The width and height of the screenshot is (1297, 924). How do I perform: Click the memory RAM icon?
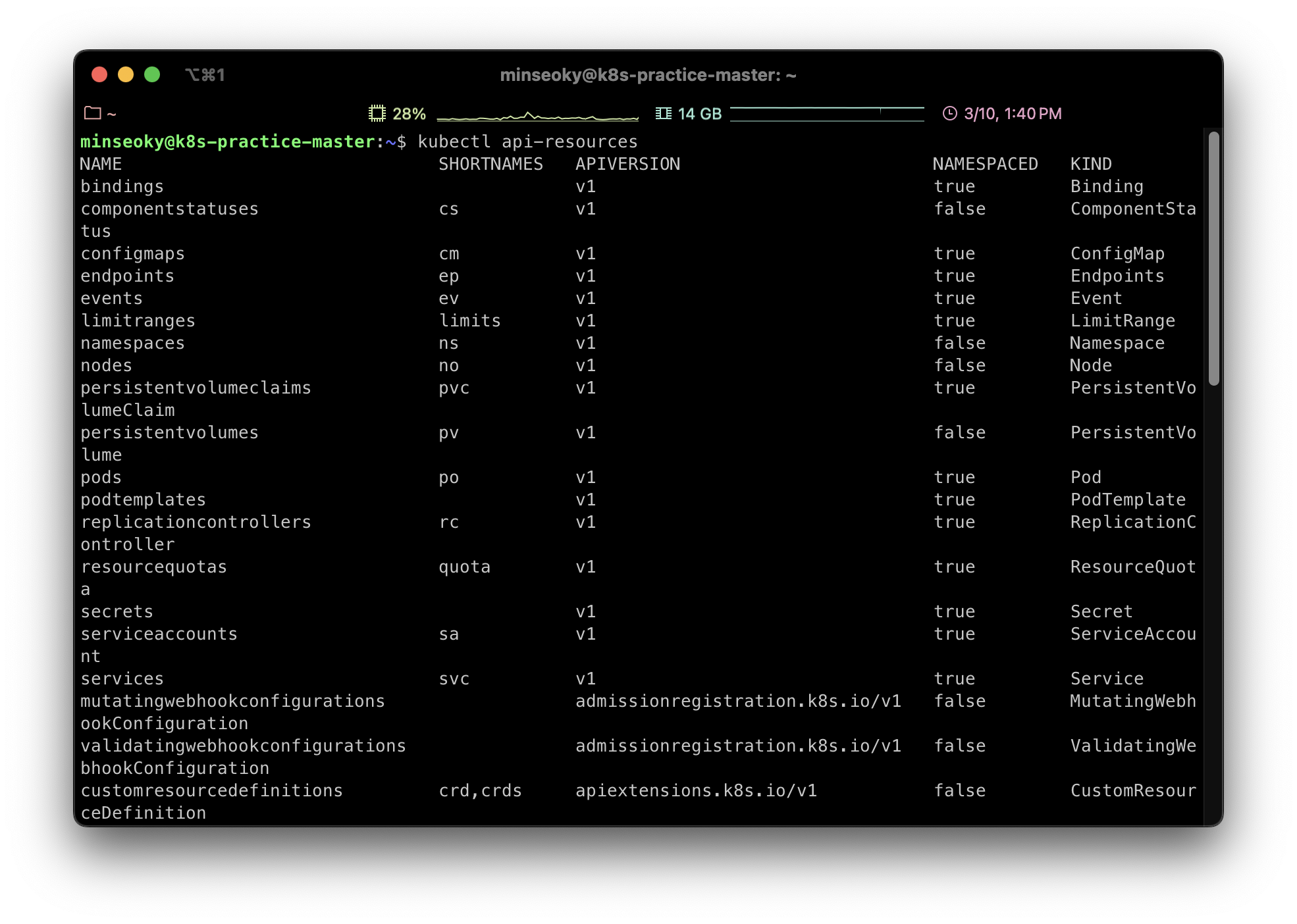663,113
